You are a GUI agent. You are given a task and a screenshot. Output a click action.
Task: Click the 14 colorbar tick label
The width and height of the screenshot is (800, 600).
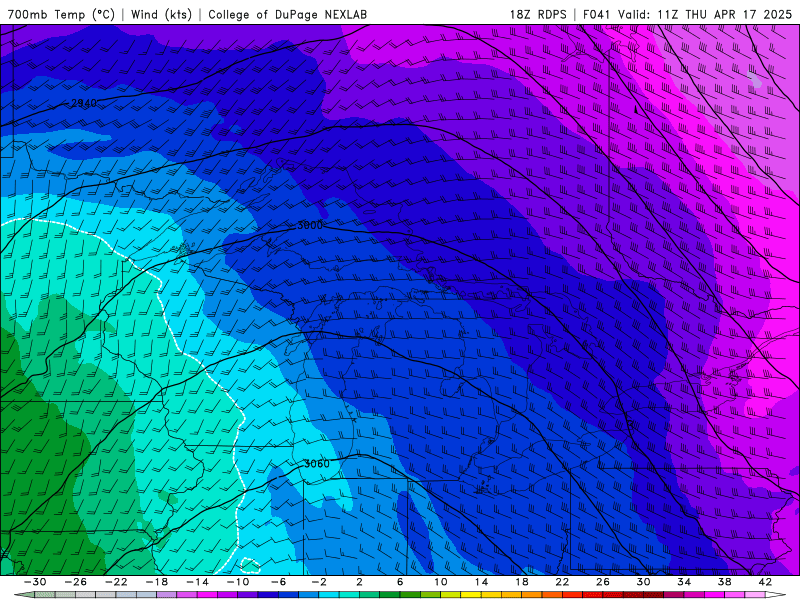coord(481,582)
